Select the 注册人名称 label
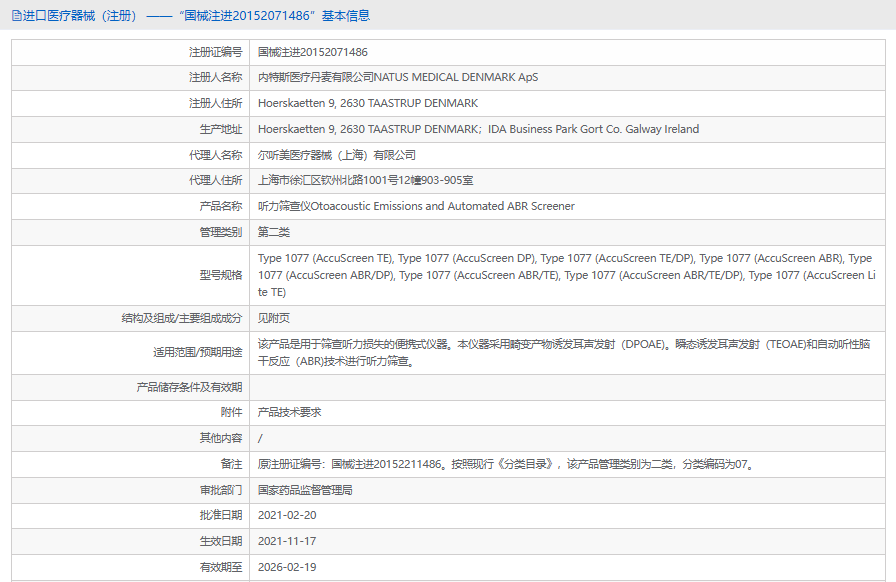The width and height of the screenshot is (896, 582). point(215,77)
